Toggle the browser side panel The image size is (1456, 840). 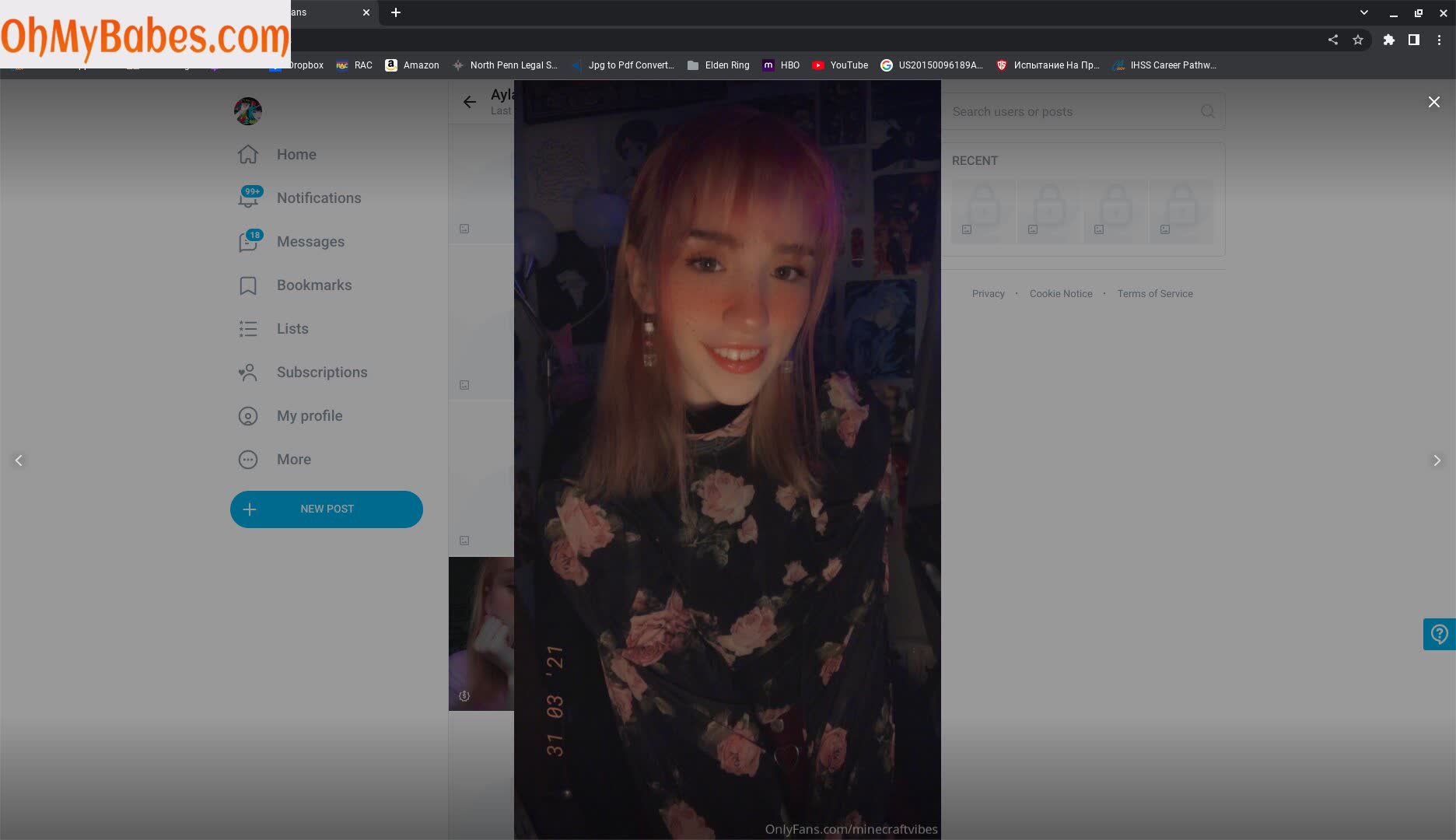1414,40
